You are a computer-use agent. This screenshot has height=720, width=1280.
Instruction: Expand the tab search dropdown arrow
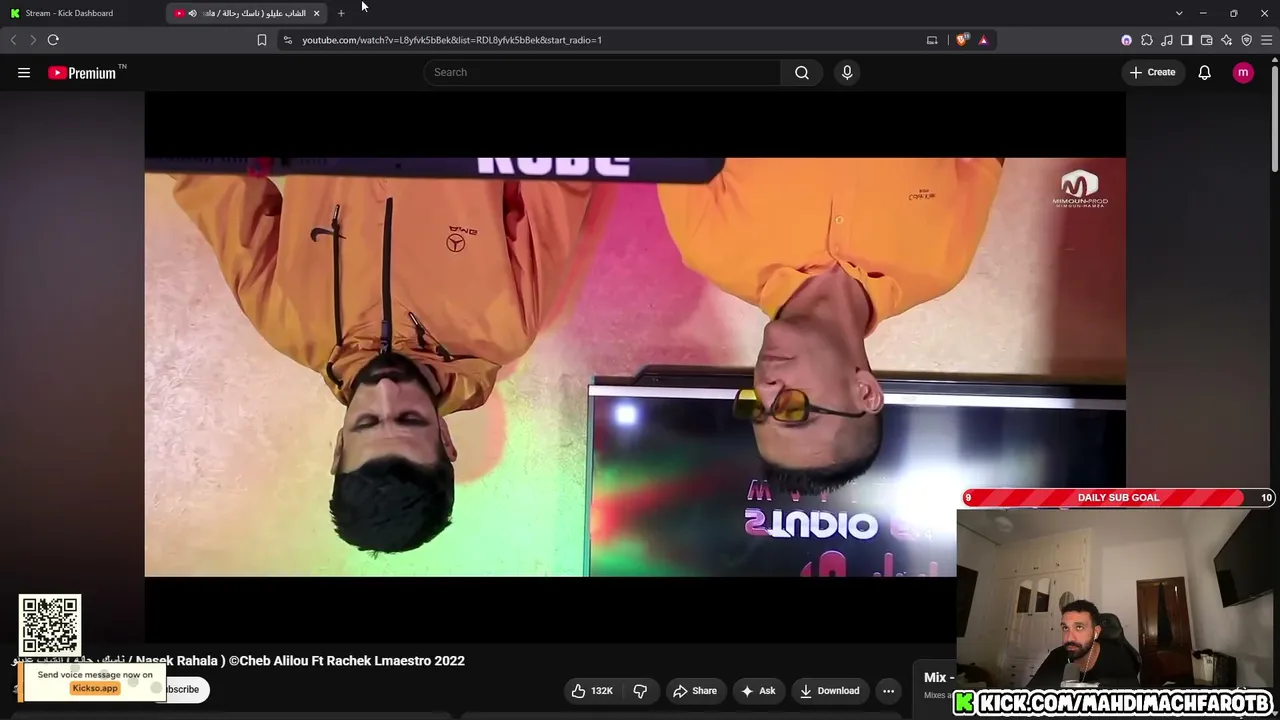[x=1179, y=13]
